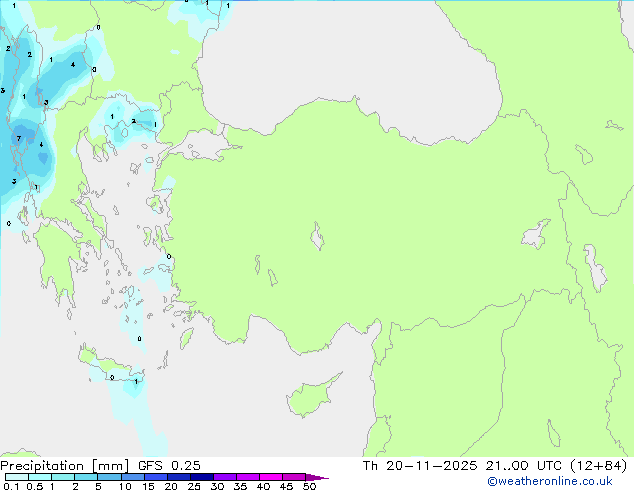Pick the 10–15 mm legend swatch
The height and width of the screenshot is (490, 634).
tap(132, 477)
